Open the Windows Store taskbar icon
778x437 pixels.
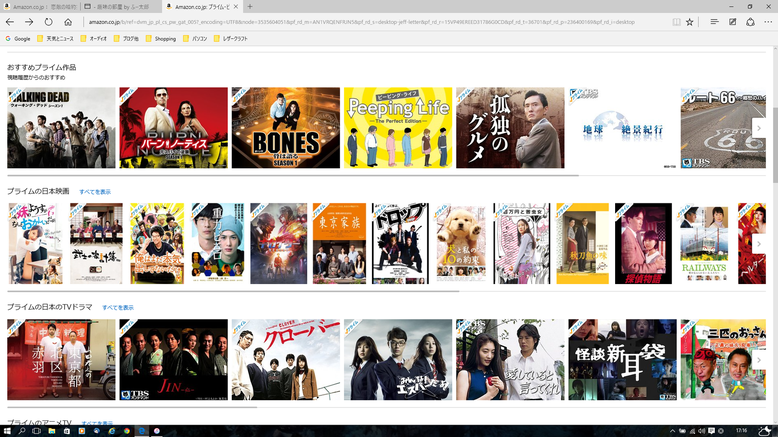[66, 431]
